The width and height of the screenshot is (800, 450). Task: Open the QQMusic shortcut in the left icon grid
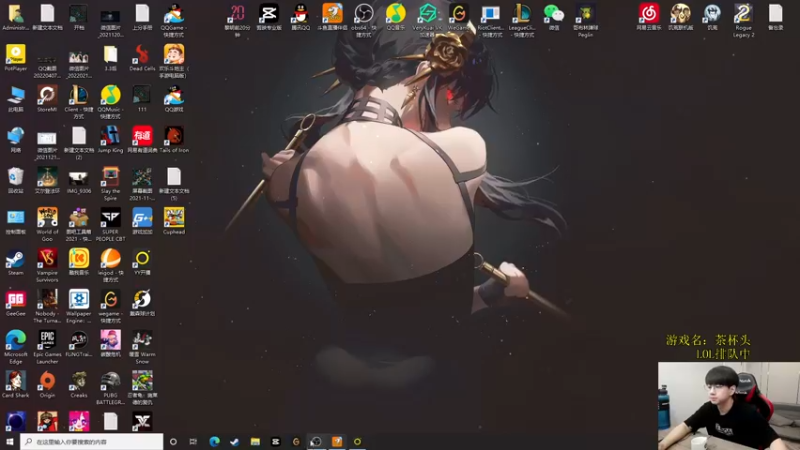tap(110, 102)
